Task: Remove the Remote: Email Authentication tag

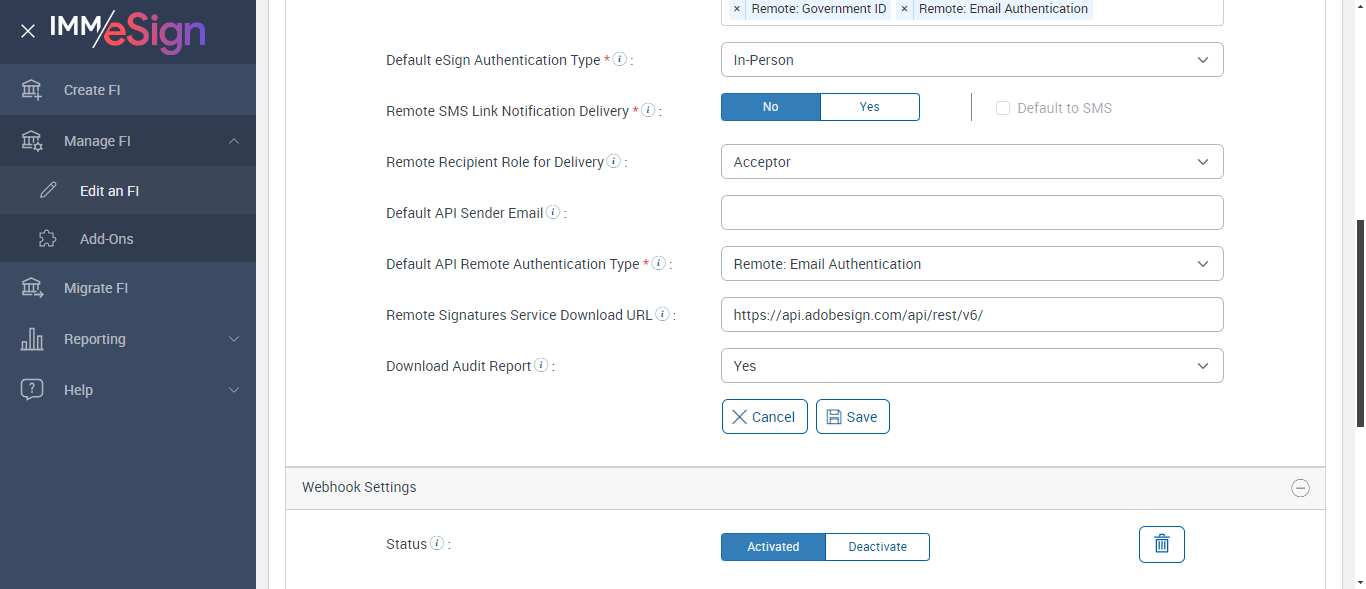Action: pos(904,9)
